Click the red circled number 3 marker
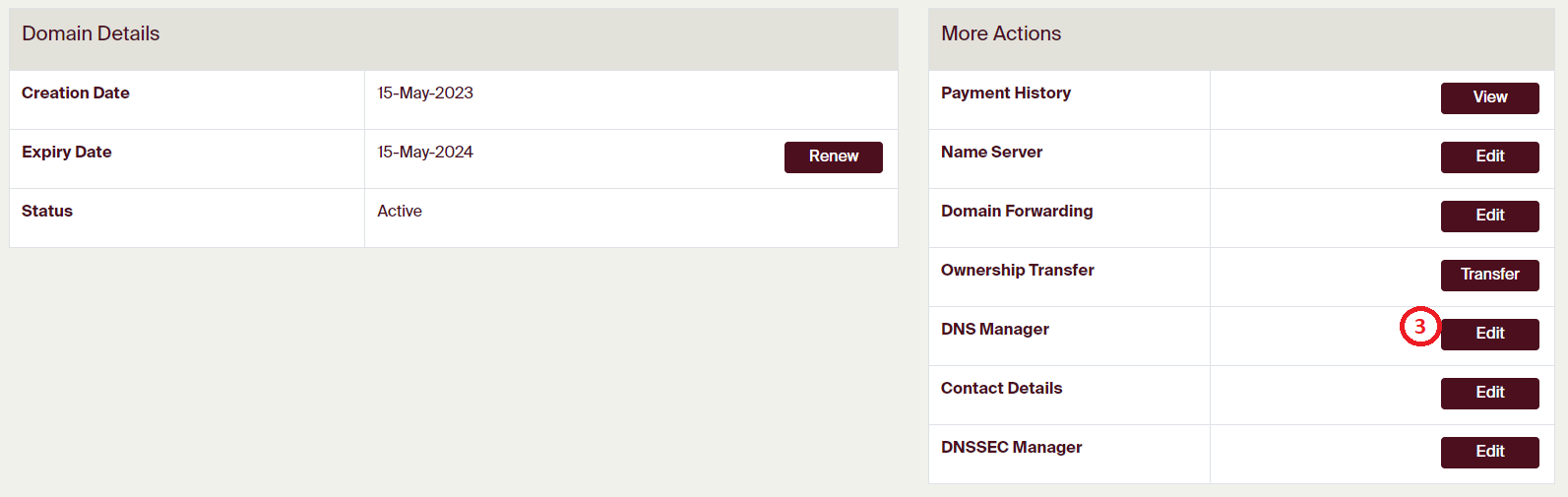 point(1419,327)
